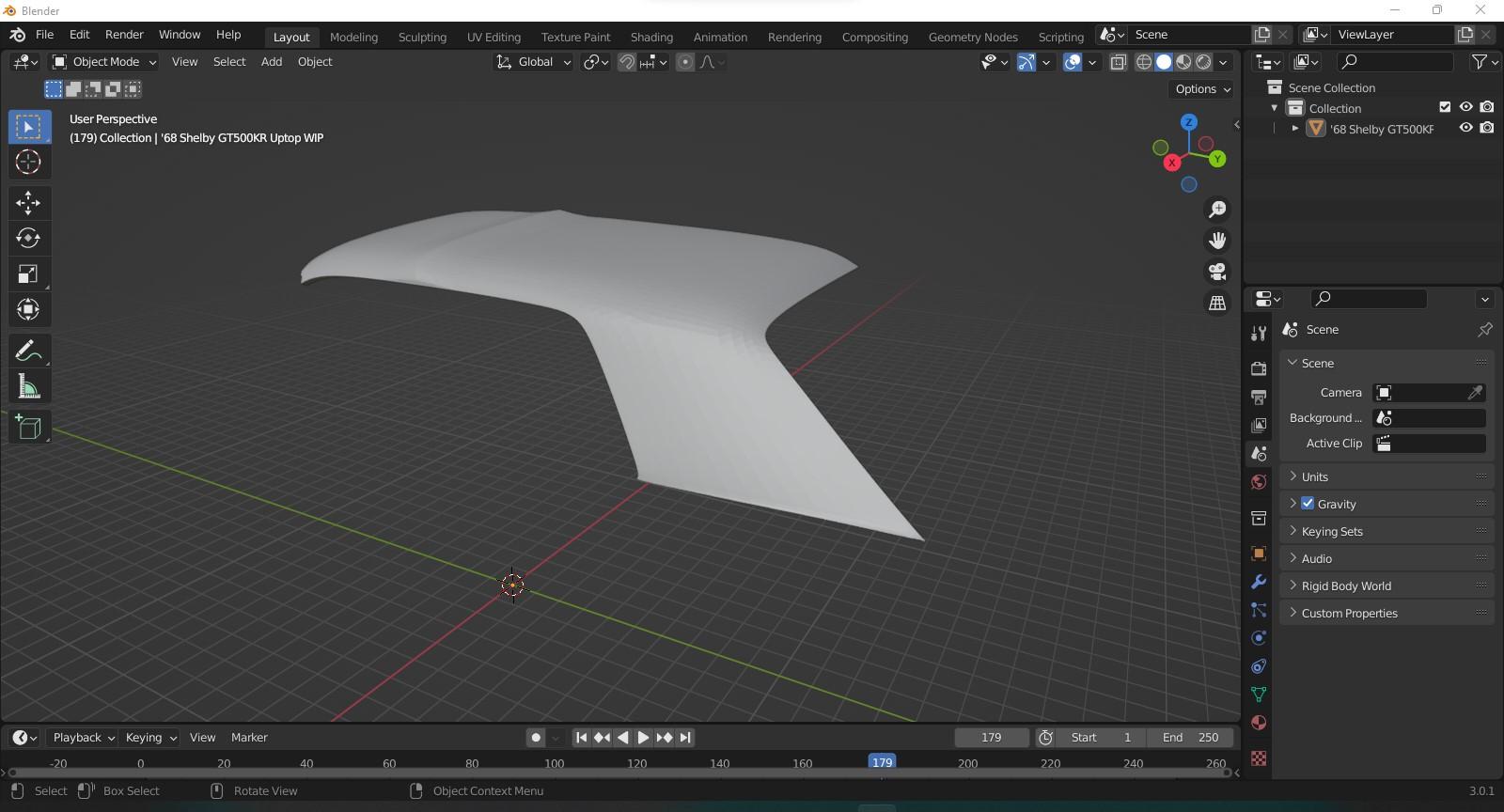Expand '68 Shelby GT500KR tree item
Viewport: 1504px width, 812px height.
(1295, 128)
